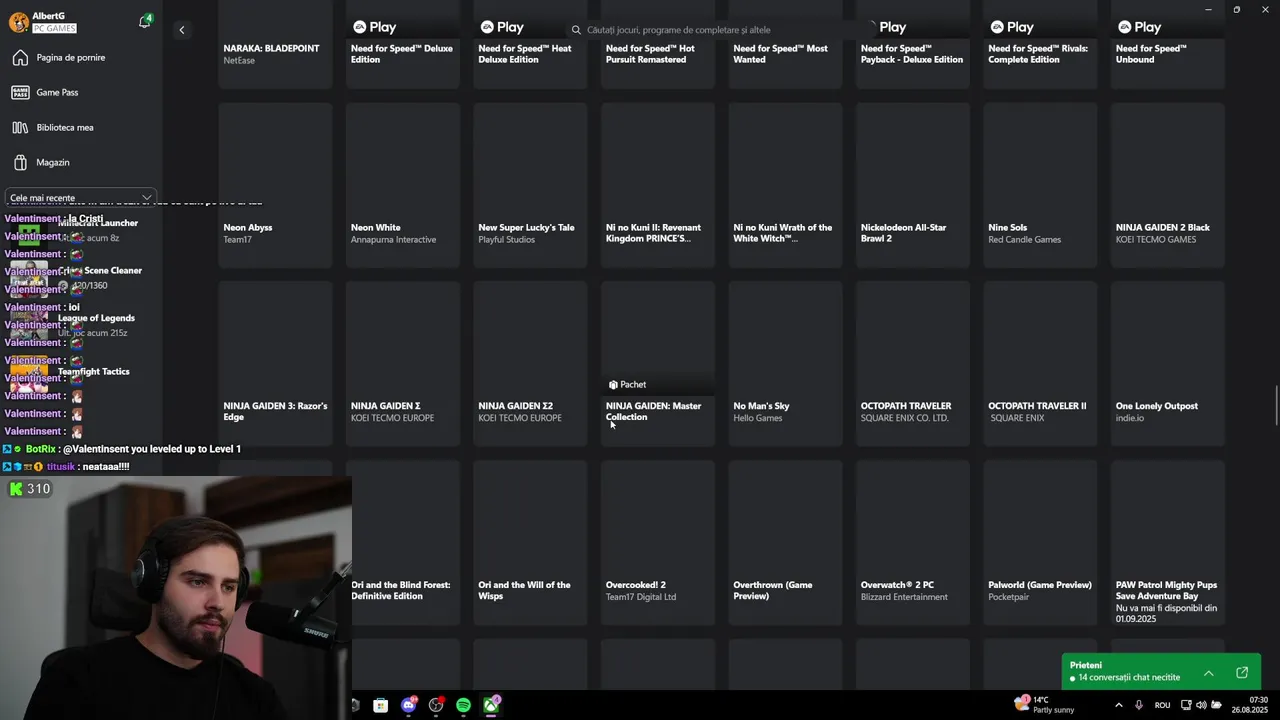Viewport: 1280px width, 720px height.
Task: Open the NINJA GAIDEN Σ2 card
Action: click(x=530, y=364)
